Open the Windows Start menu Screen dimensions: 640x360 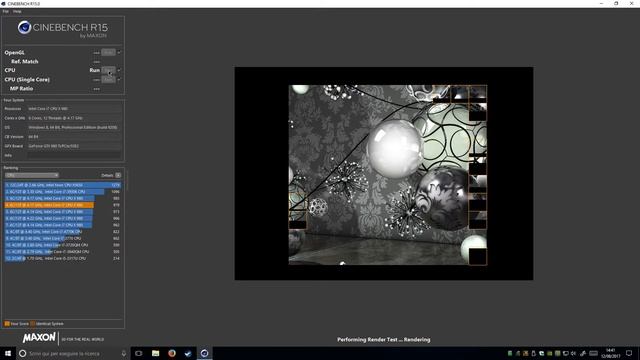coord(8,353)
